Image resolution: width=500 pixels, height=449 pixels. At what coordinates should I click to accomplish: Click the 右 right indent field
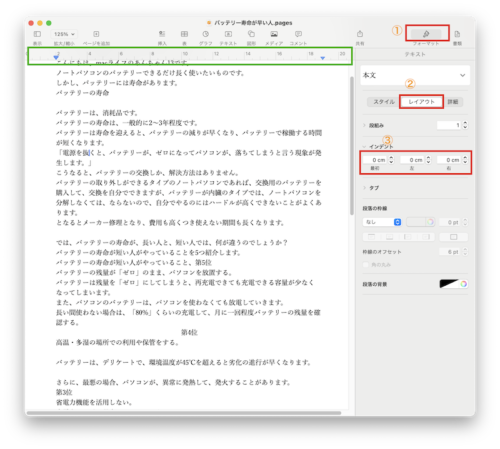click(449, 160)
